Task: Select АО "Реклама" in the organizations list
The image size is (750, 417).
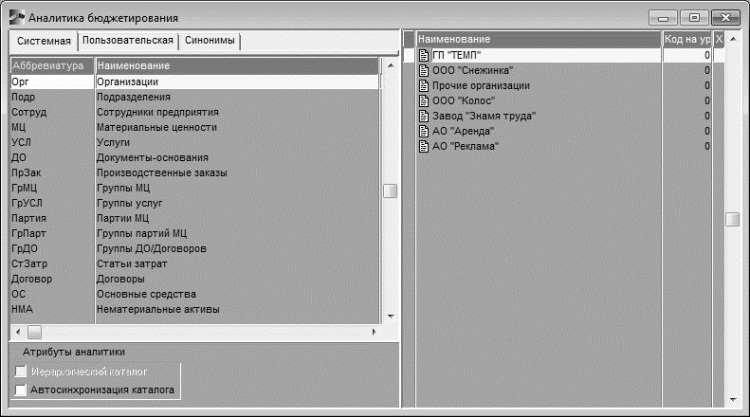Action: coord(465,146)
